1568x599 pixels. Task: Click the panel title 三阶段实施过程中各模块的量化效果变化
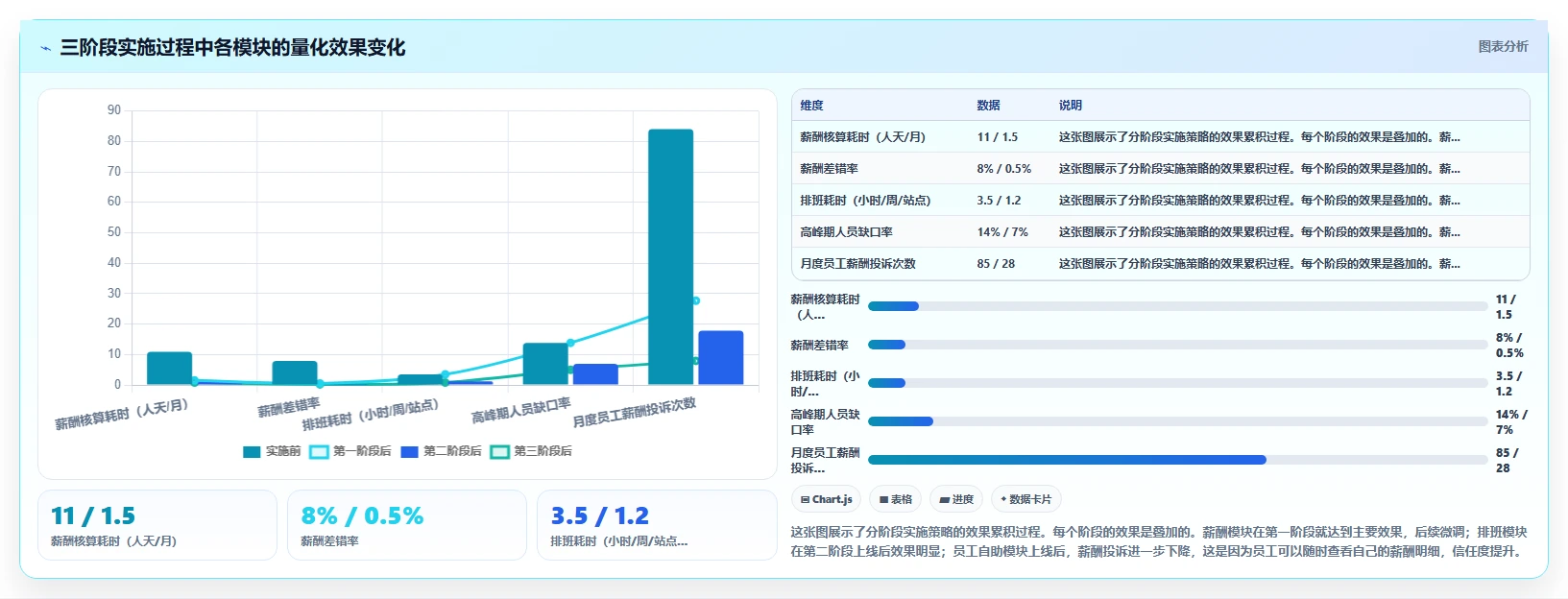(232, 48)
